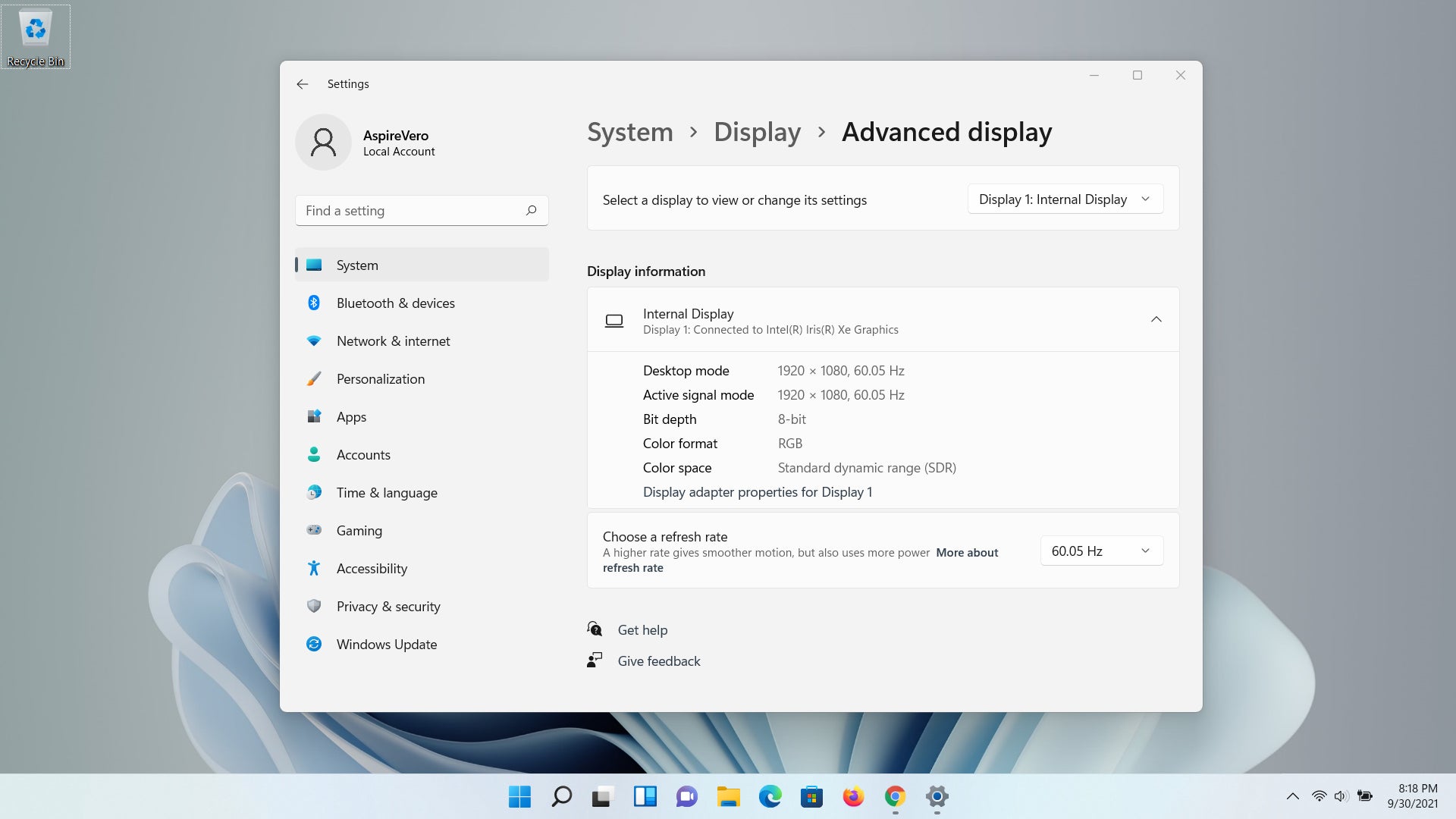Click the Network wifi icon in sidebar
1456x819 pixels.
coord(314,341)
